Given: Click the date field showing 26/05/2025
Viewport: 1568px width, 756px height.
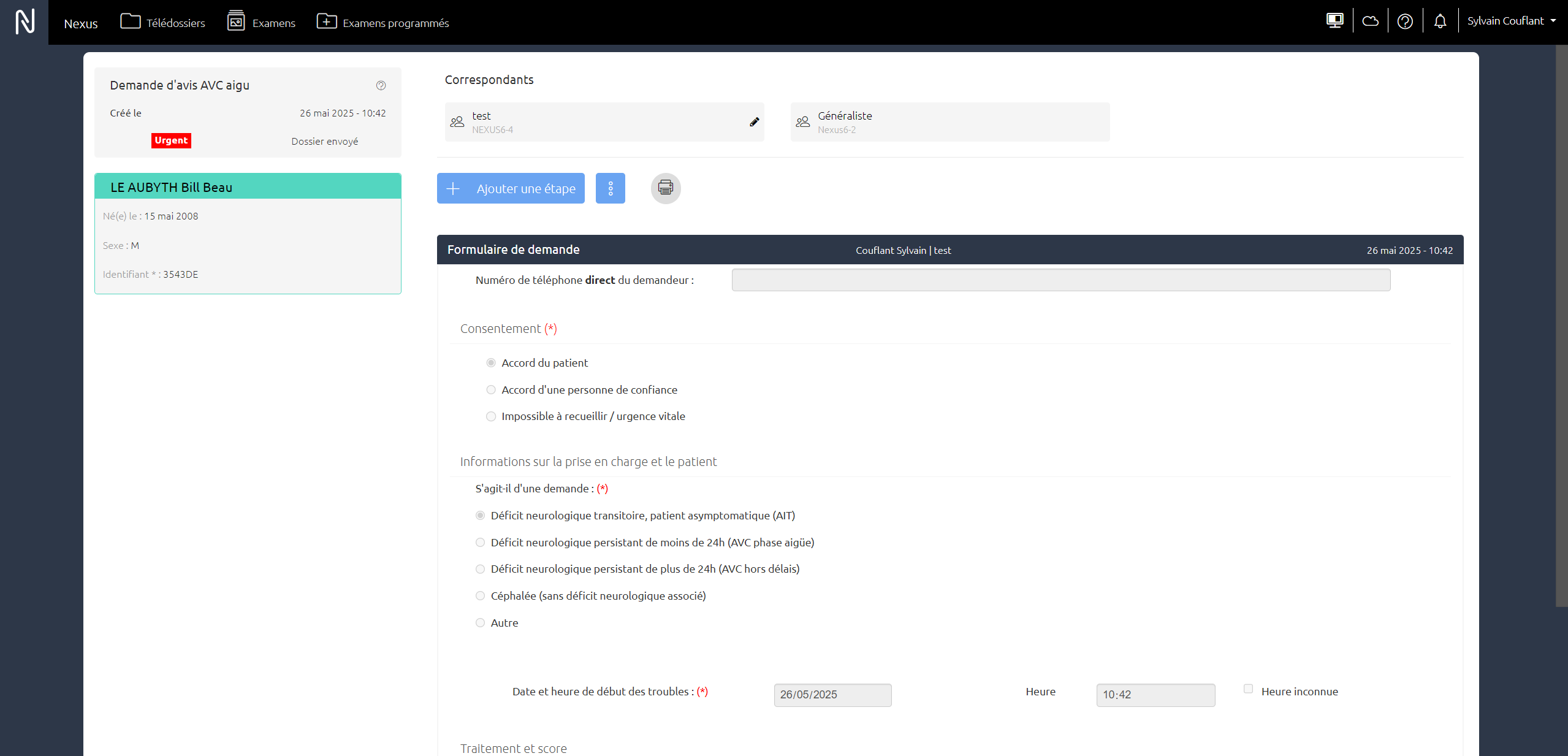Looking at the screenshot, I should coord(832,695).
